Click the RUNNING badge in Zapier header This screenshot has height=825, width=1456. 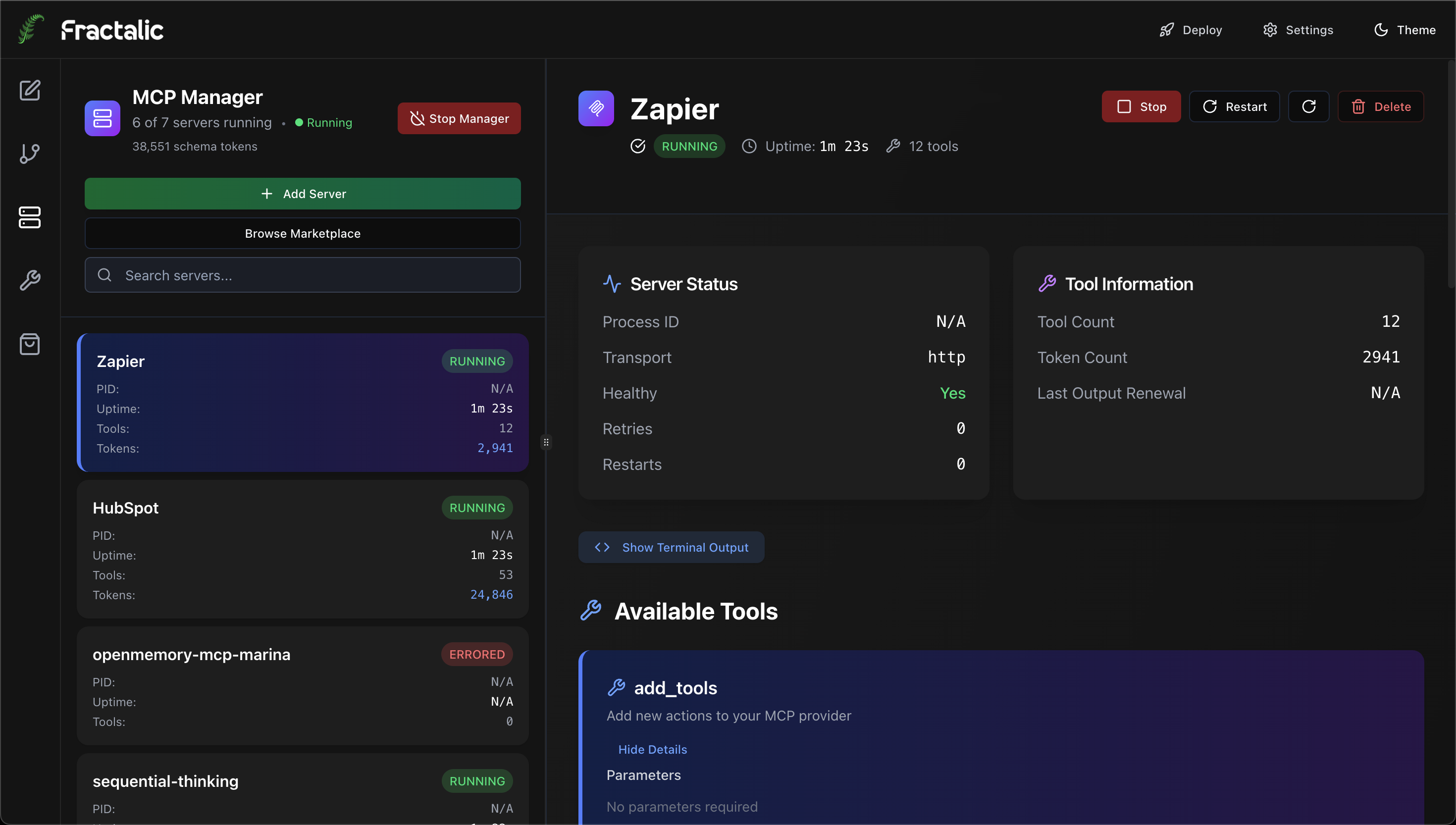pyautogui.click(x=689, y=146)
